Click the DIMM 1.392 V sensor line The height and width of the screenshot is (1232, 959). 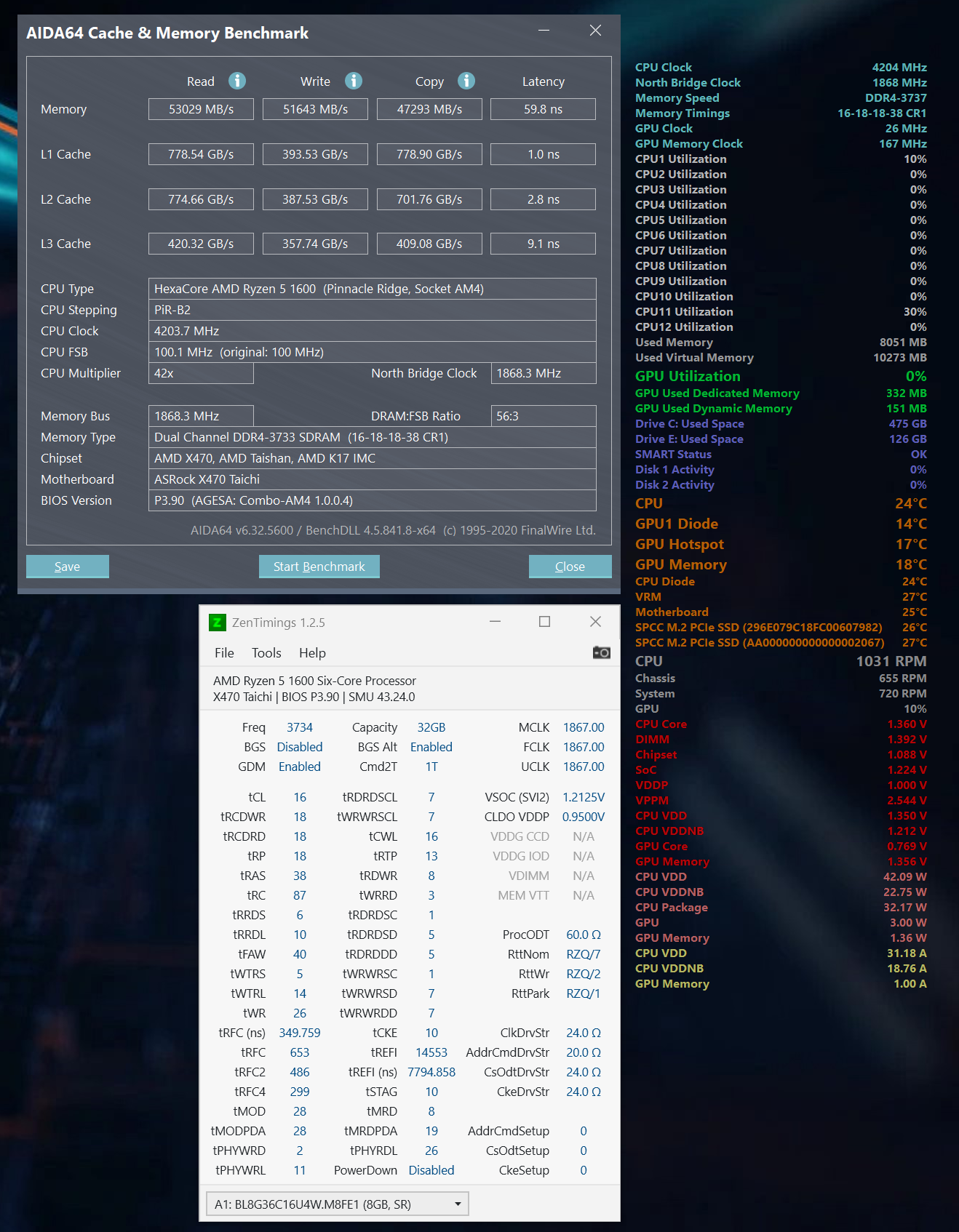[x=781, y=739]
